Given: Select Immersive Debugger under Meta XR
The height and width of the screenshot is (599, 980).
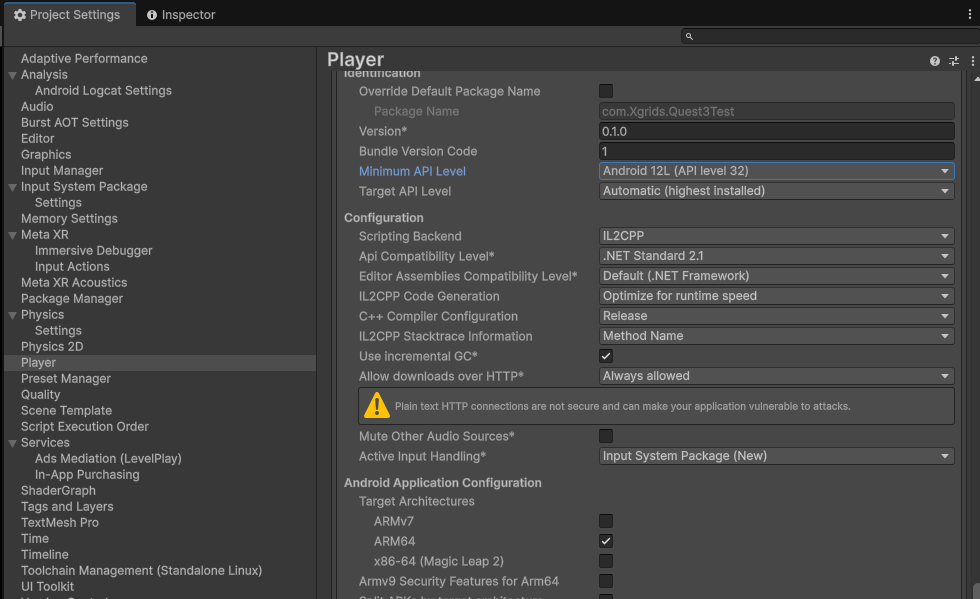Looking at the screenshot, I should pos(94,250).
